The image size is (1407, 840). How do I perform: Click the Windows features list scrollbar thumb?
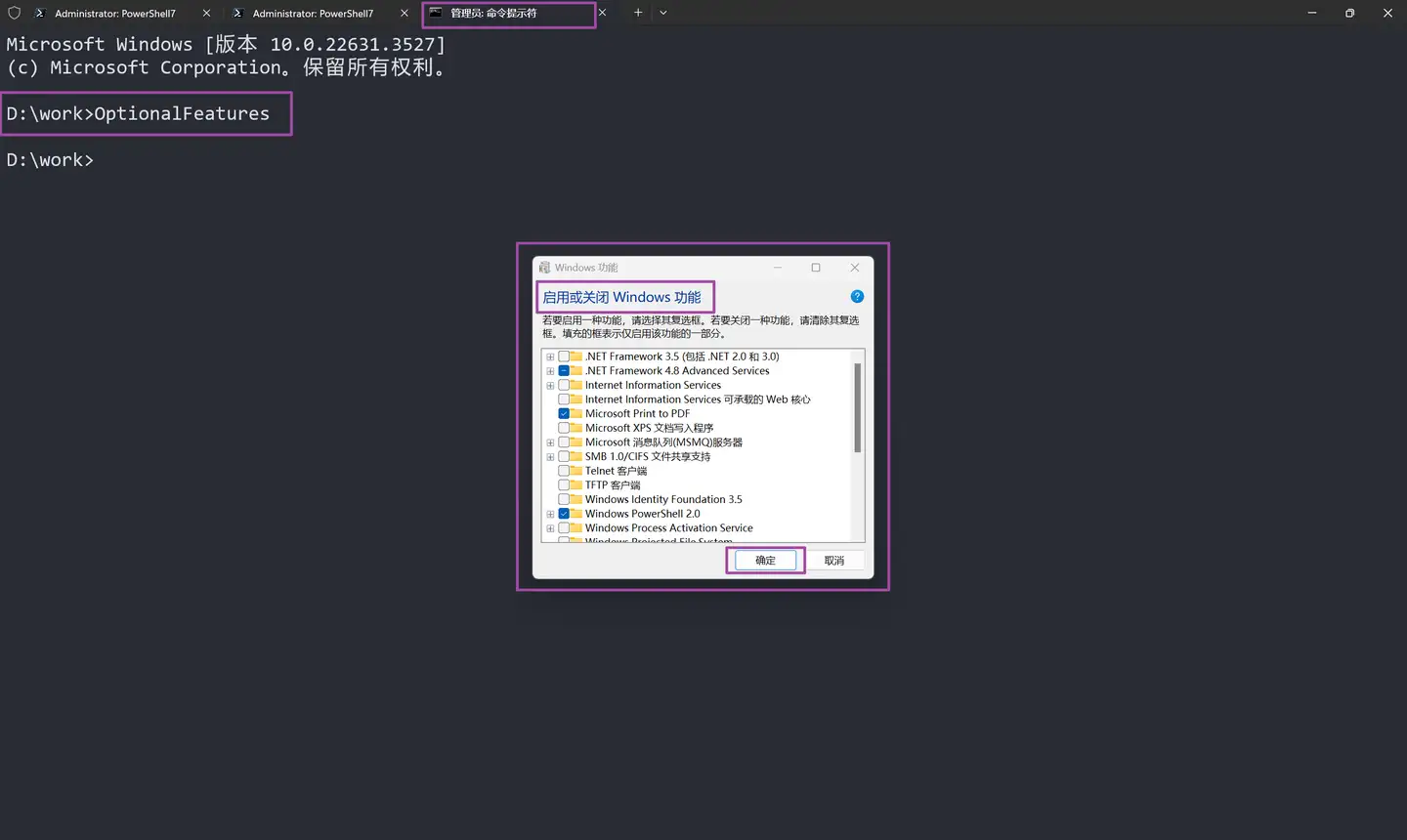(858, 407)
